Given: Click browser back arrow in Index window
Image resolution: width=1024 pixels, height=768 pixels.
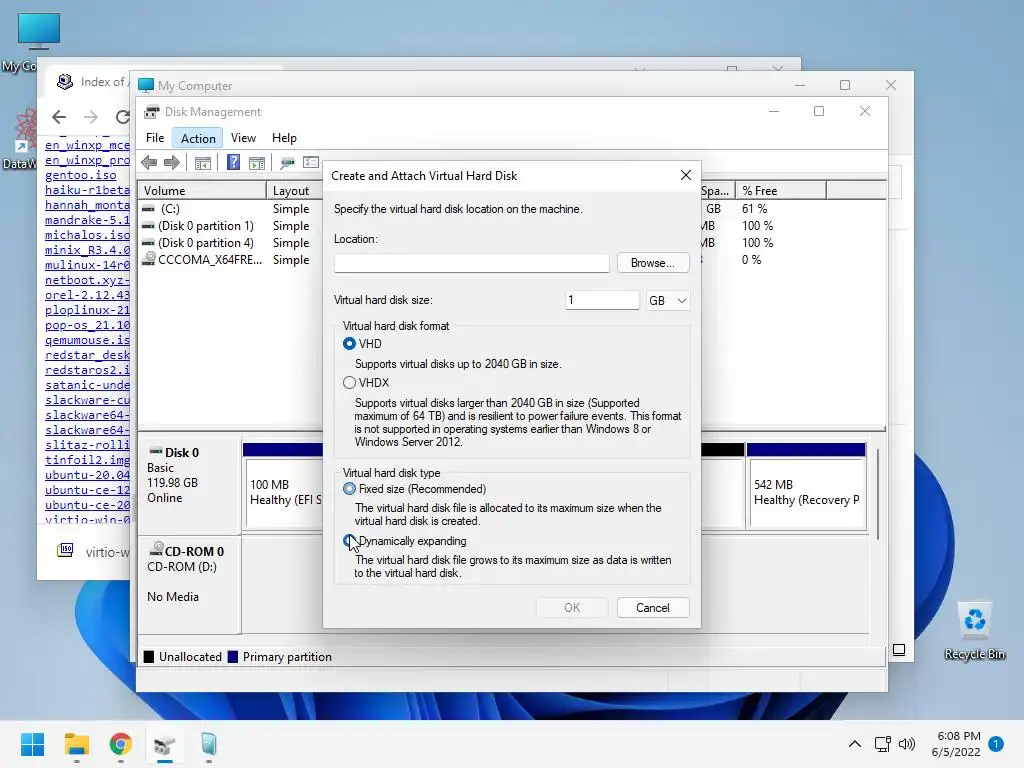Looking at the screenshot, I should click(x=59, y=117).
